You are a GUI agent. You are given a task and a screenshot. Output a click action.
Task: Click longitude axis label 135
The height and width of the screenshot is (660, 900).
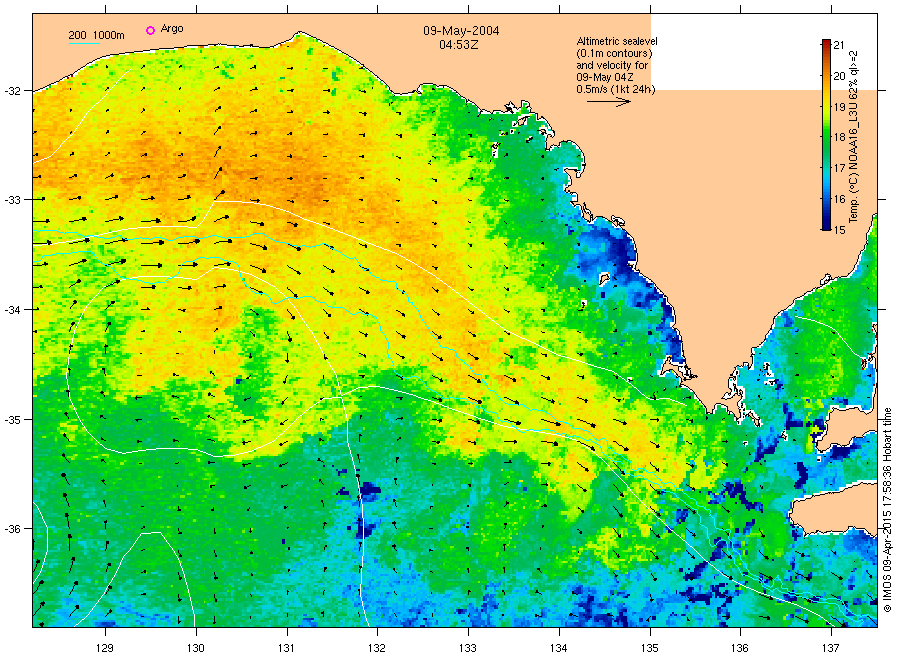(650, 649)
